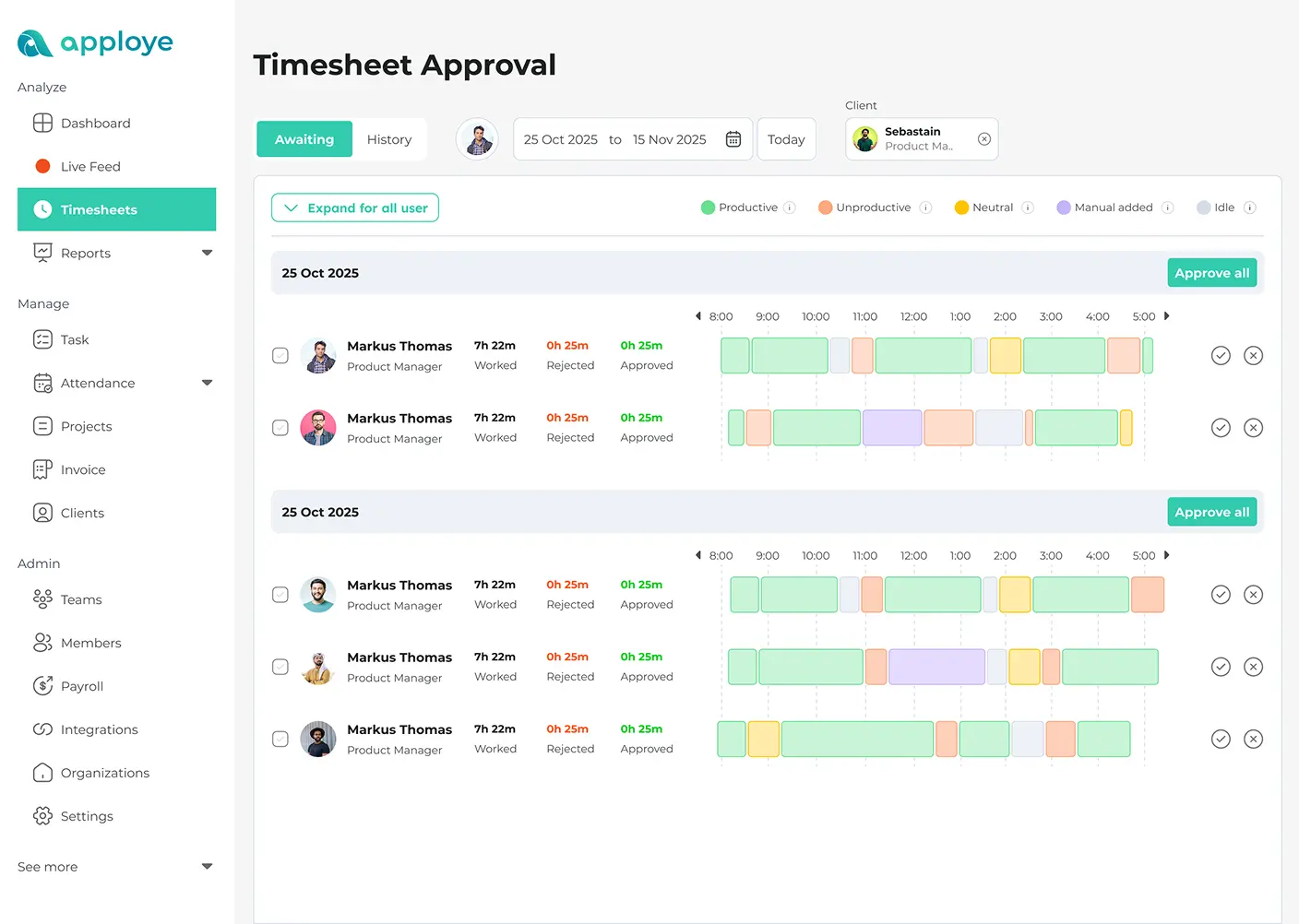Remove the Sebastain client filter
Image resolution: width=1299 pixels, height=924 pixels.
983,138
